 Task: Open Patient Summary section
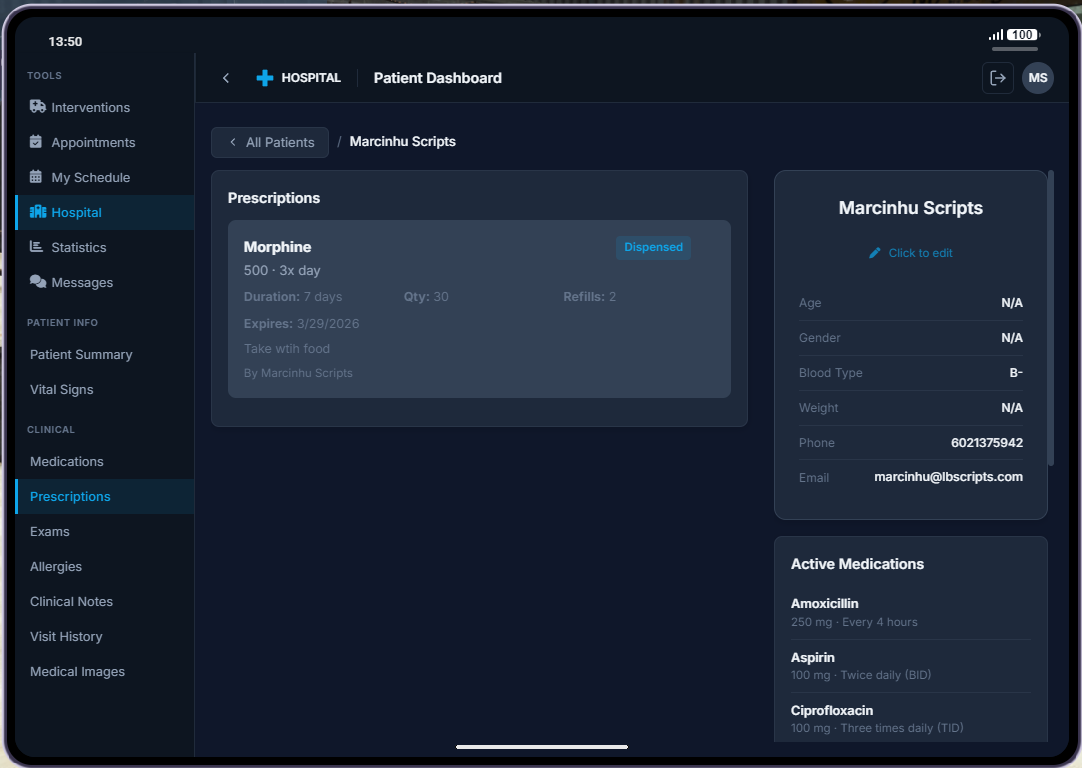click(x=81, y=354)
